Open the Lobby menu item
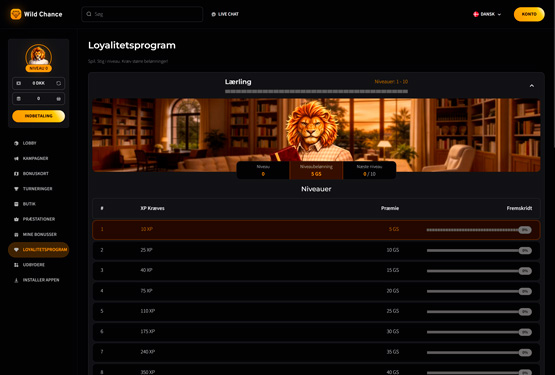555x375 pixels. pos(39,143)
